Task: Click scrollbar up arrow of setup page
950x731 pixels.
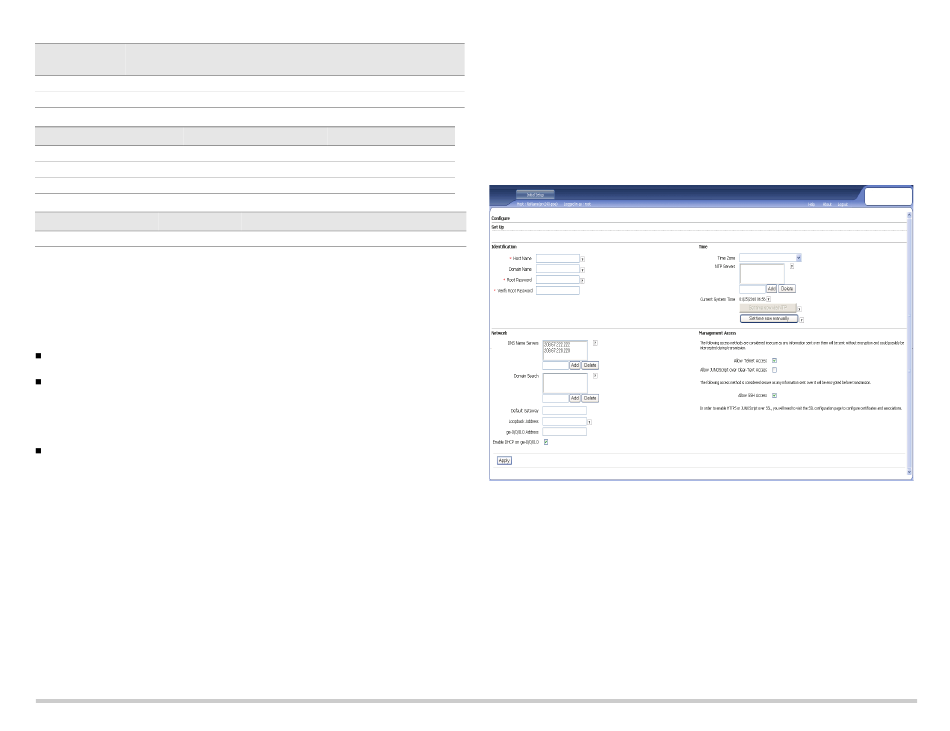Action: click(909, 215)
